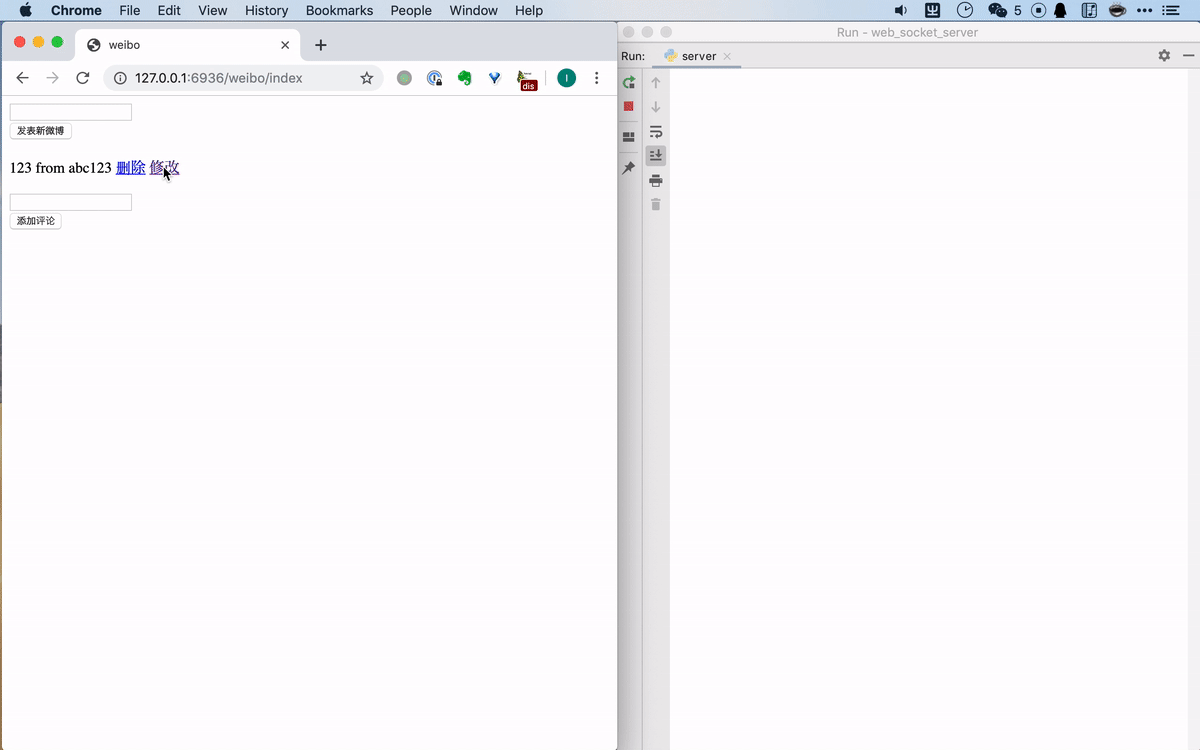
Task: Open the Bookmarks menu
Action: point(339,10)
